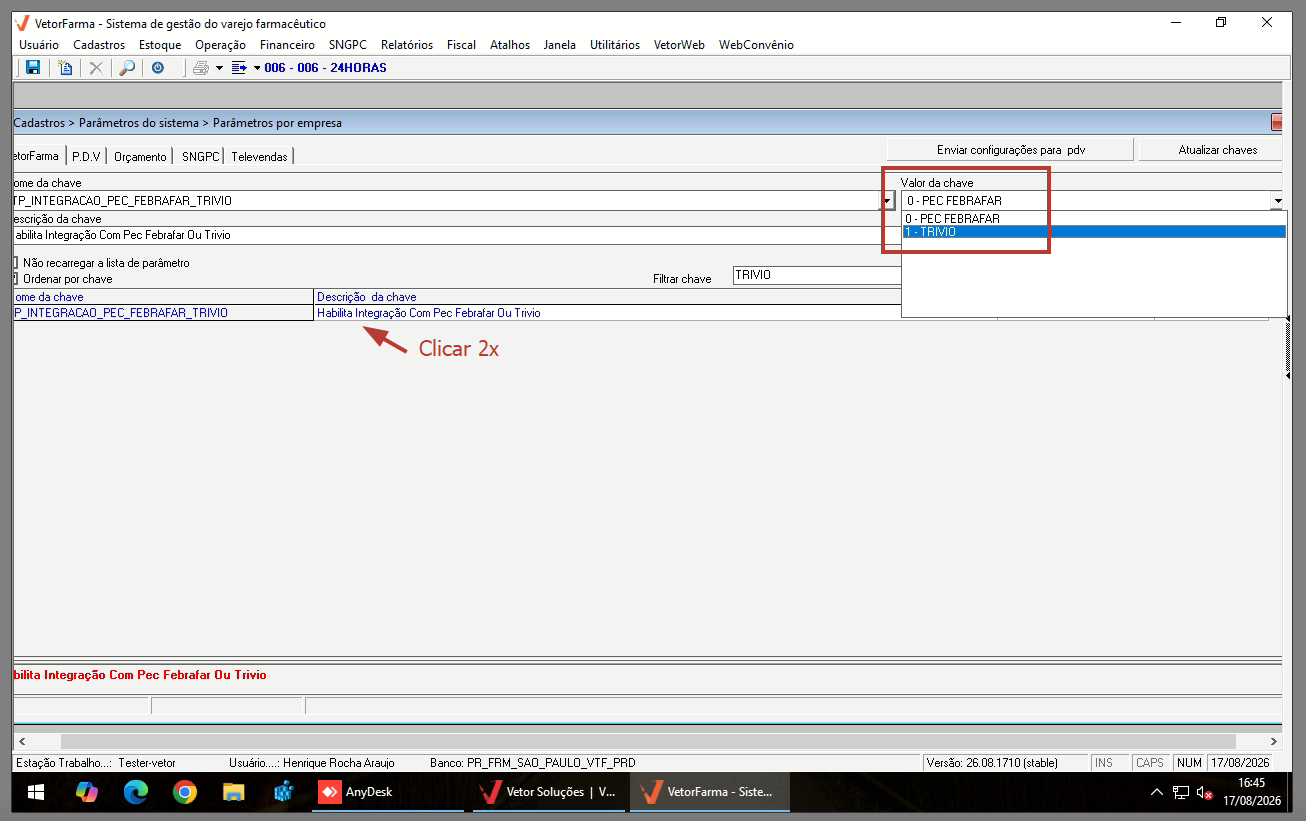The height and width of the screenshot is (821, 1306).
Task: Click the blue figures app taskbar icon
Action: [x=283, y=792]
